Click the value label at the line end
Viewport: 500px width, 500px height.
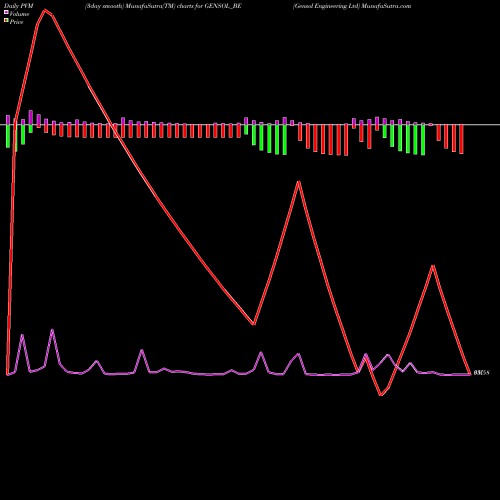point(481,373)
